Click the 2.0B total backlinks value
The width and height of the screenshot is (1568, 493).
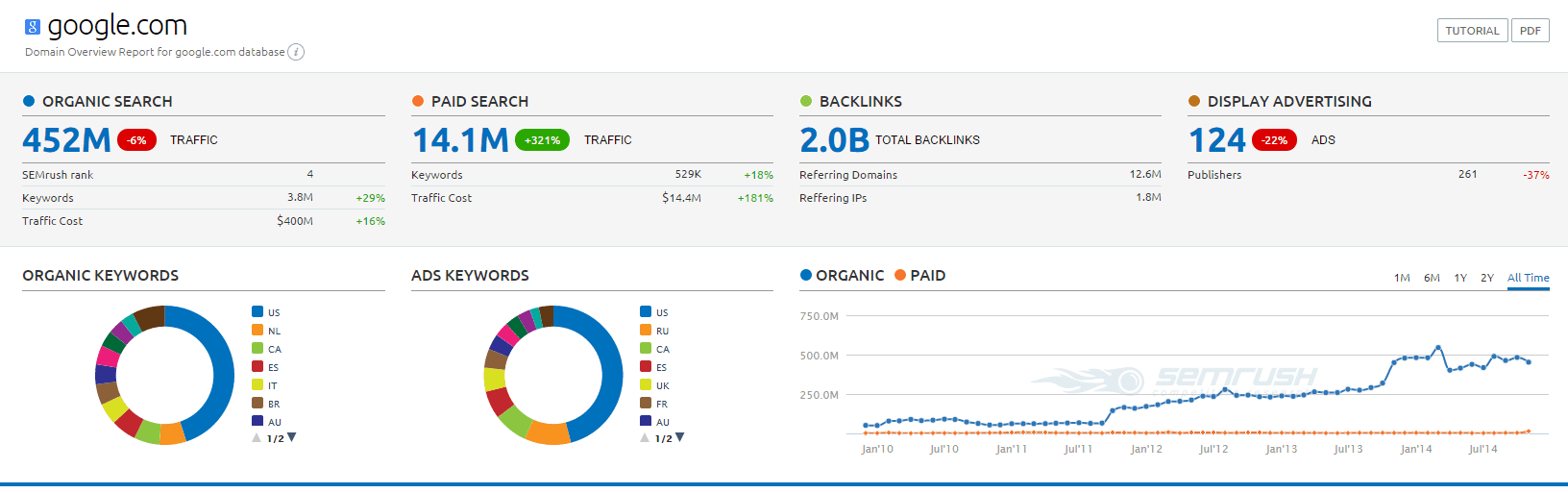(x=835, y=140)
